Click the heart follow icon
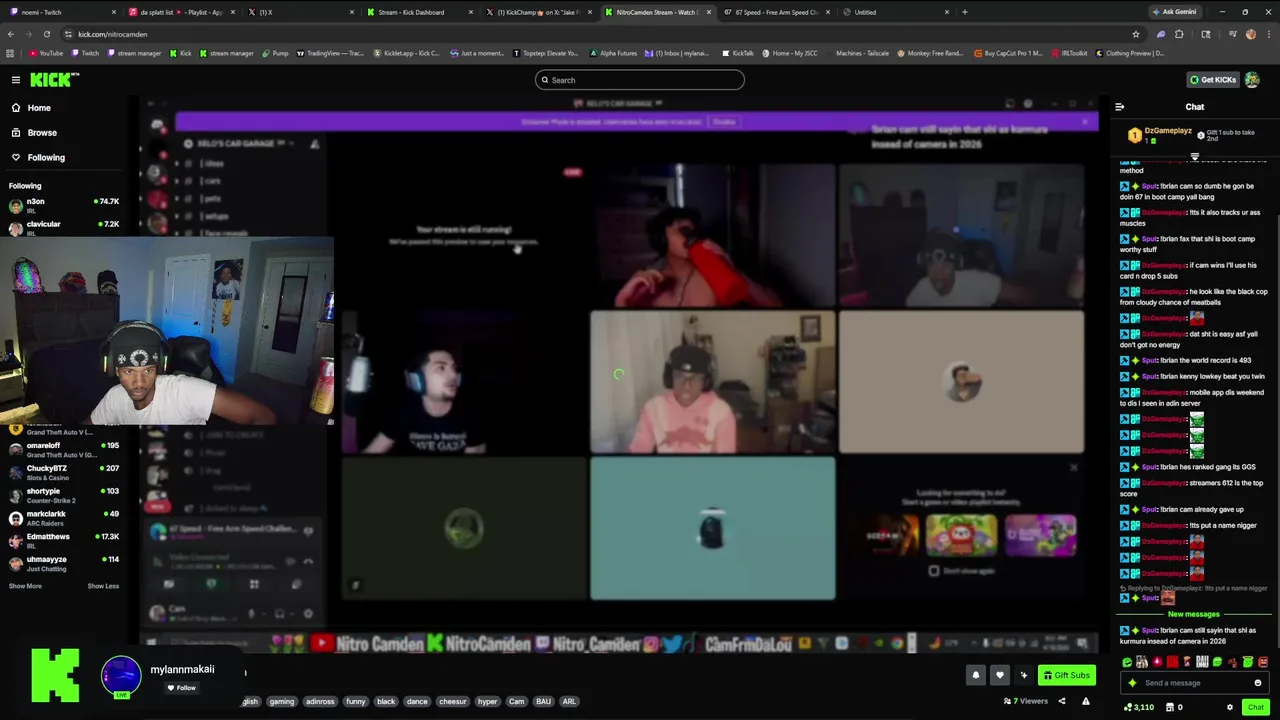The width and height of the screenshot is (1280, 720). click(999, 675)
